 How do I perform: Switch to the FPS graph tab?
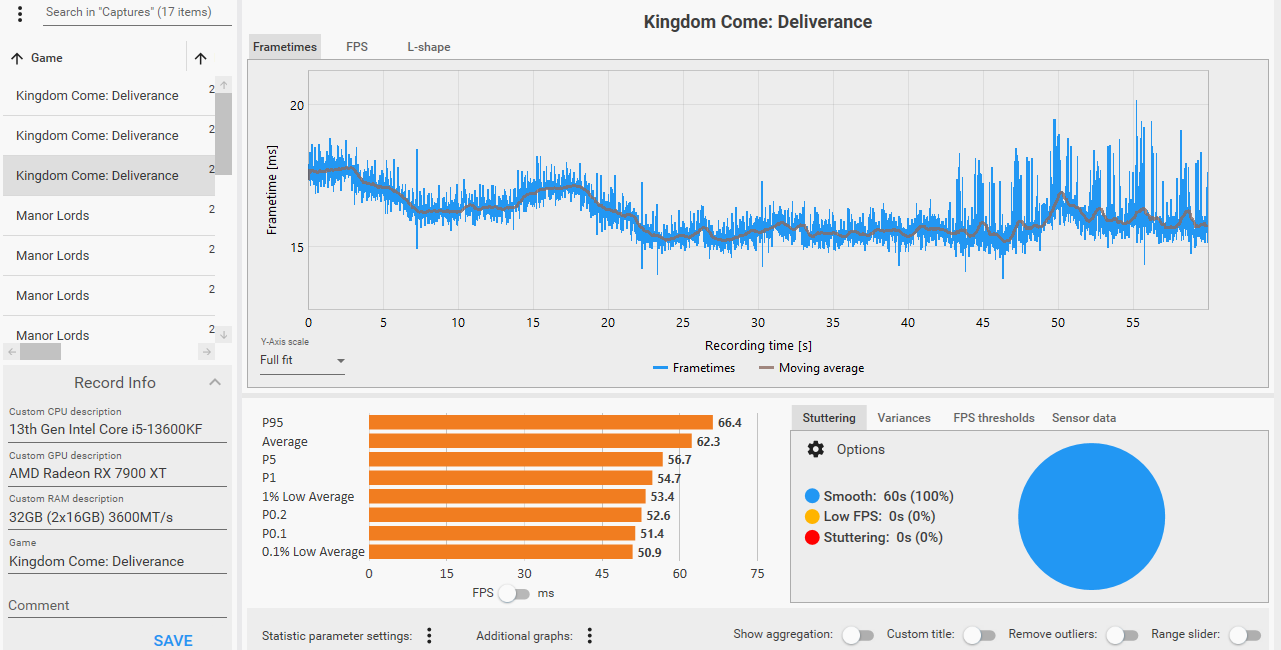(x=357, y=47)
